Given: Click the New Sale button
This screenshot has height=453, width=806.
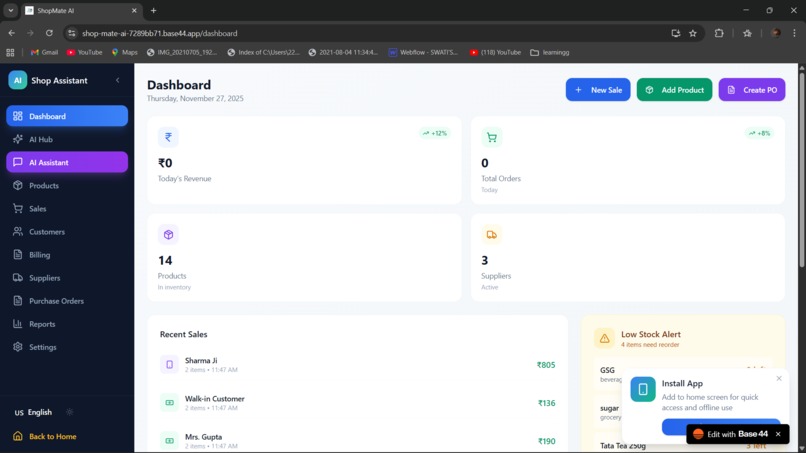Looking at the screenshot, I should [598, 89].
